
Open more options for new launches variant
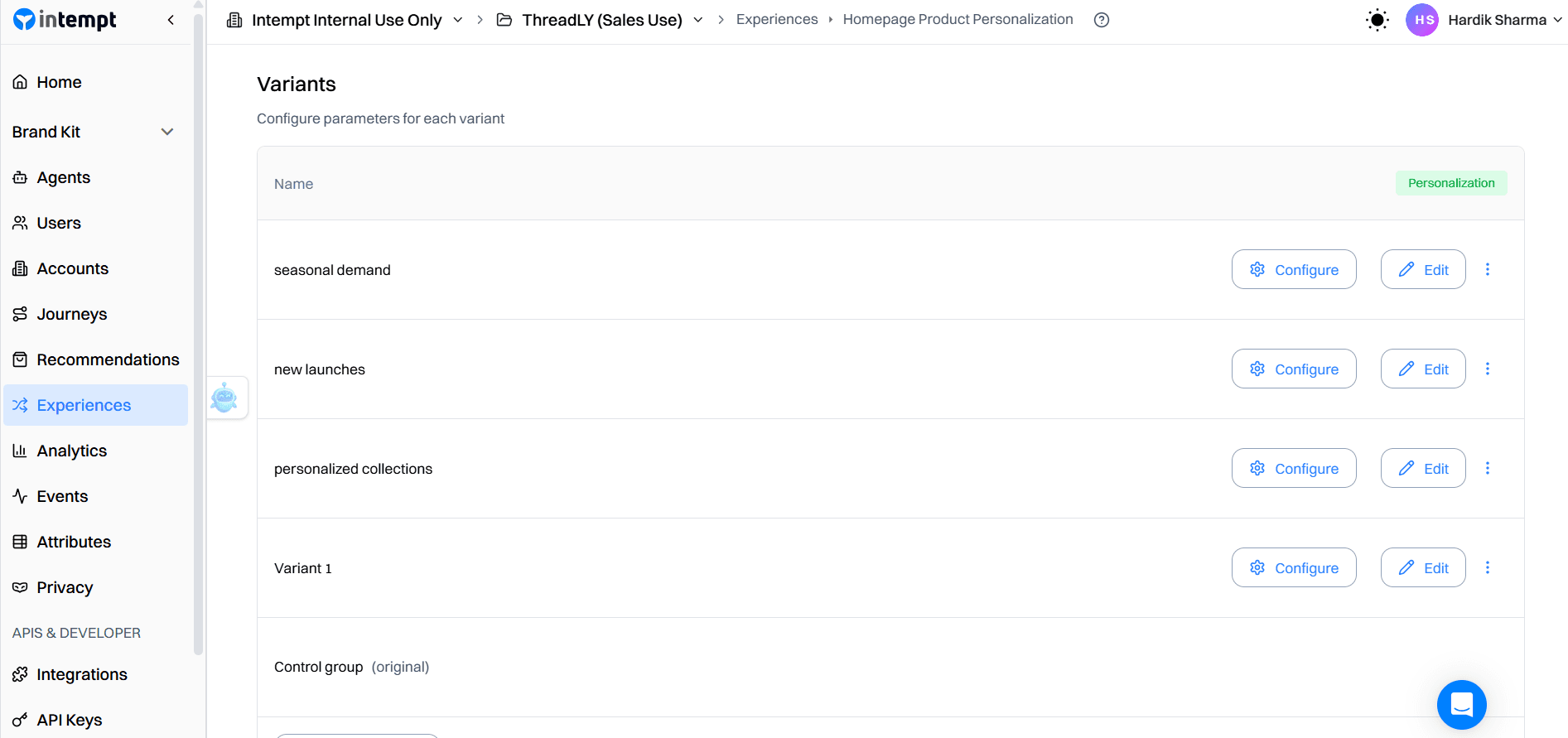(1488, 369)
